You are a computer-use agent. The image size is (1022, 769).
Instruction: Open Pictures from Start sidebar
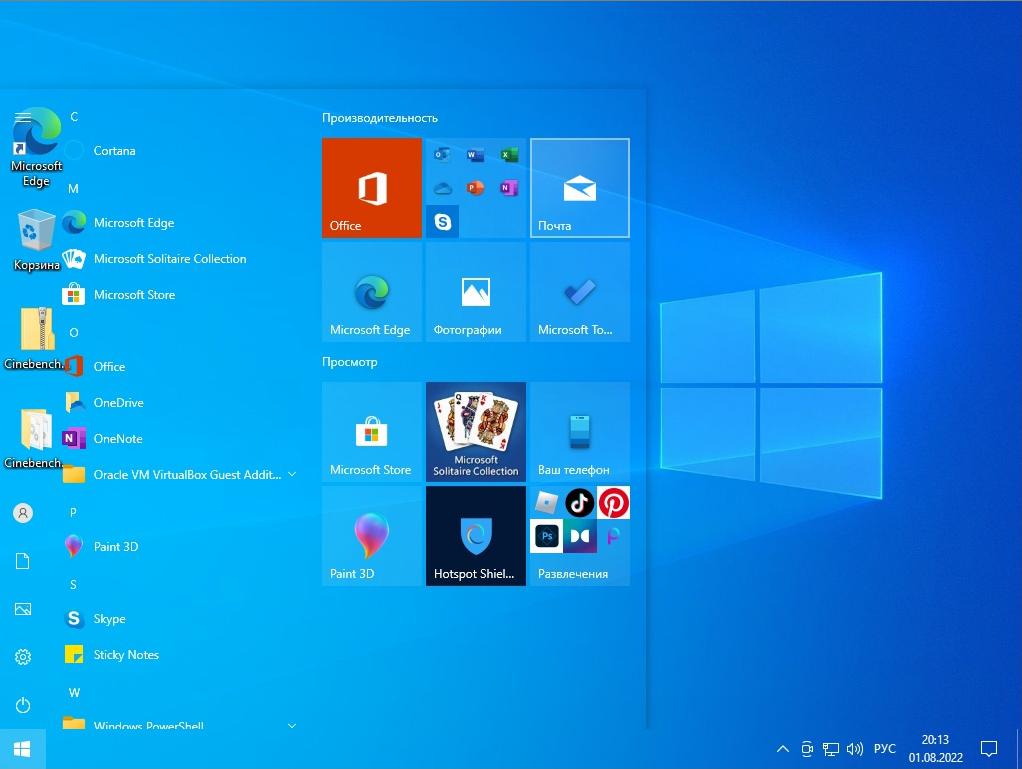(23, 609)
